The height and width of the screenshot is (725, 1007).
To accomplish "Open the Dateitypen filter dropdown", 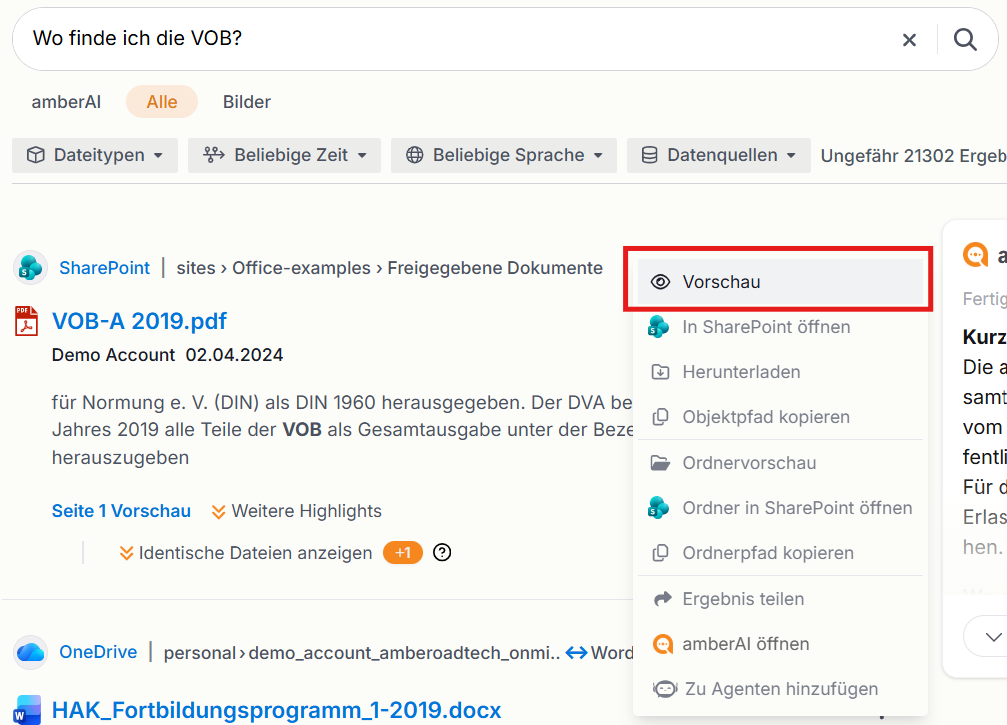I will [94, 155].
